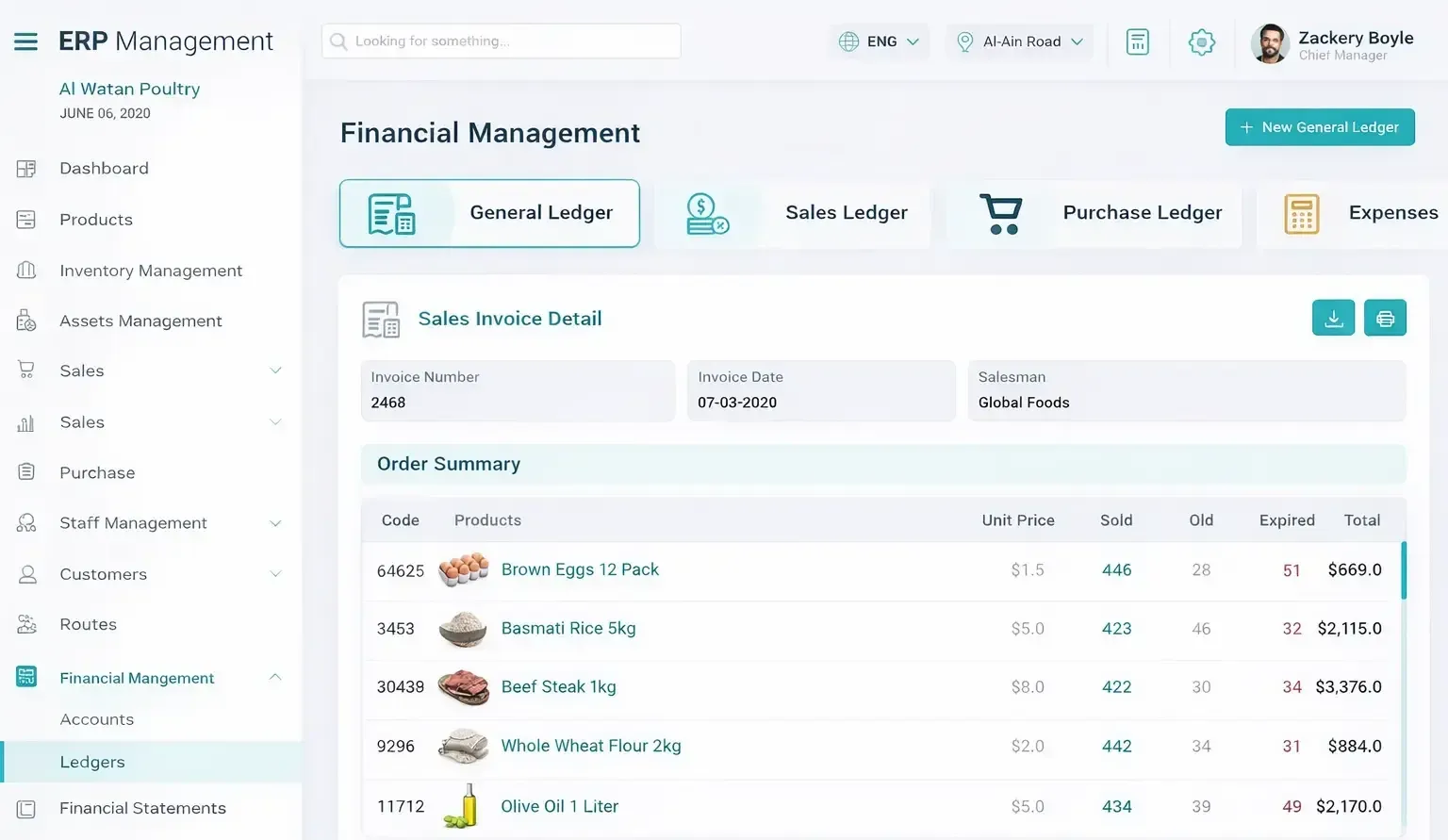Print the sales invoice detail
The width and height of the screenshot is (1448, 840).
tap(1385, 318)
